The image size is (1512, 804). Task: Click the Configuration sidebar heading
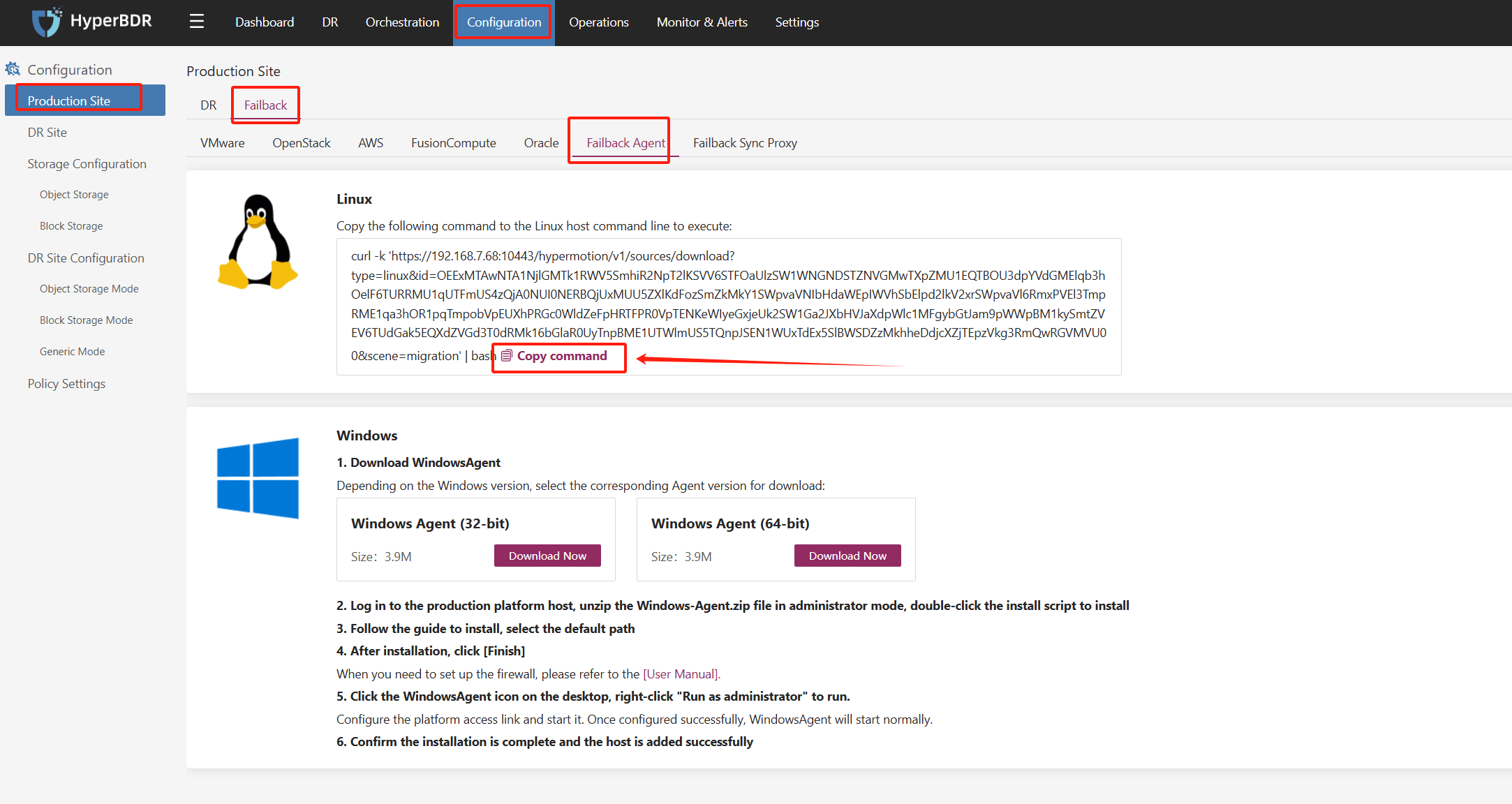click(70, 70)
